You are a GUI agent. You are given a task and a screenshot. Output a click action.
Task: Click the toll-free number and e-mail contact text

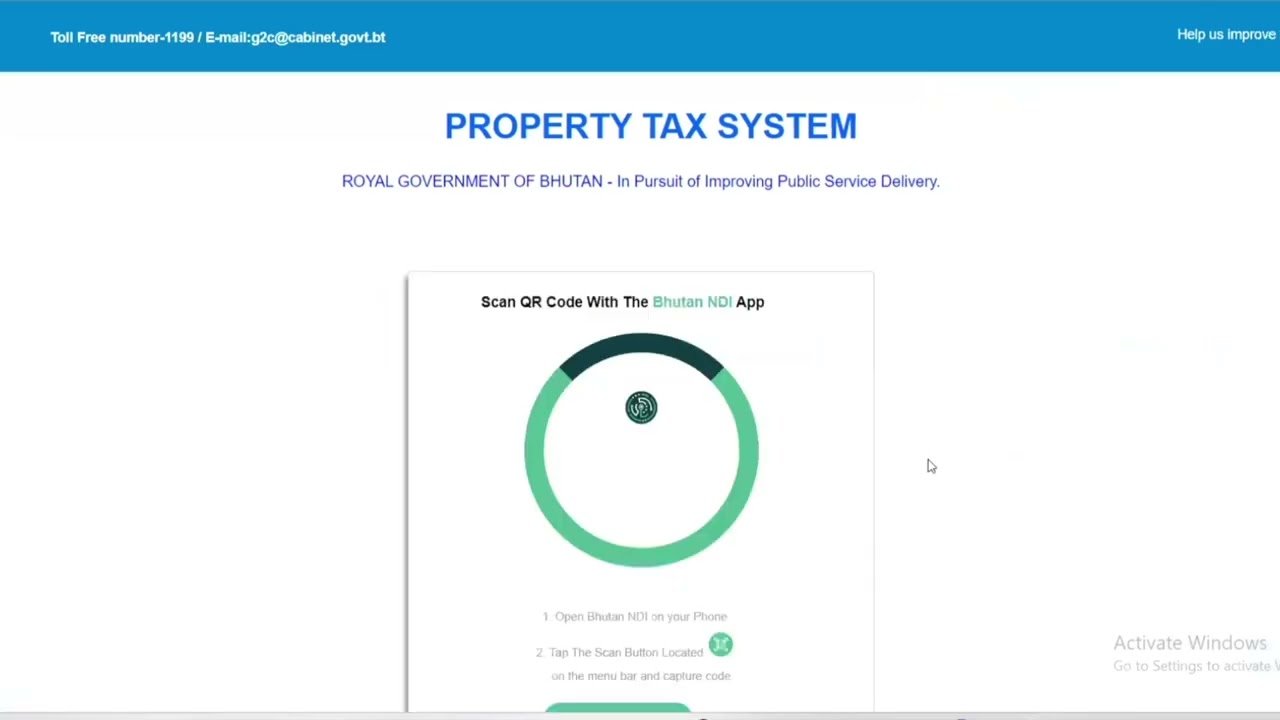point(218,37)
